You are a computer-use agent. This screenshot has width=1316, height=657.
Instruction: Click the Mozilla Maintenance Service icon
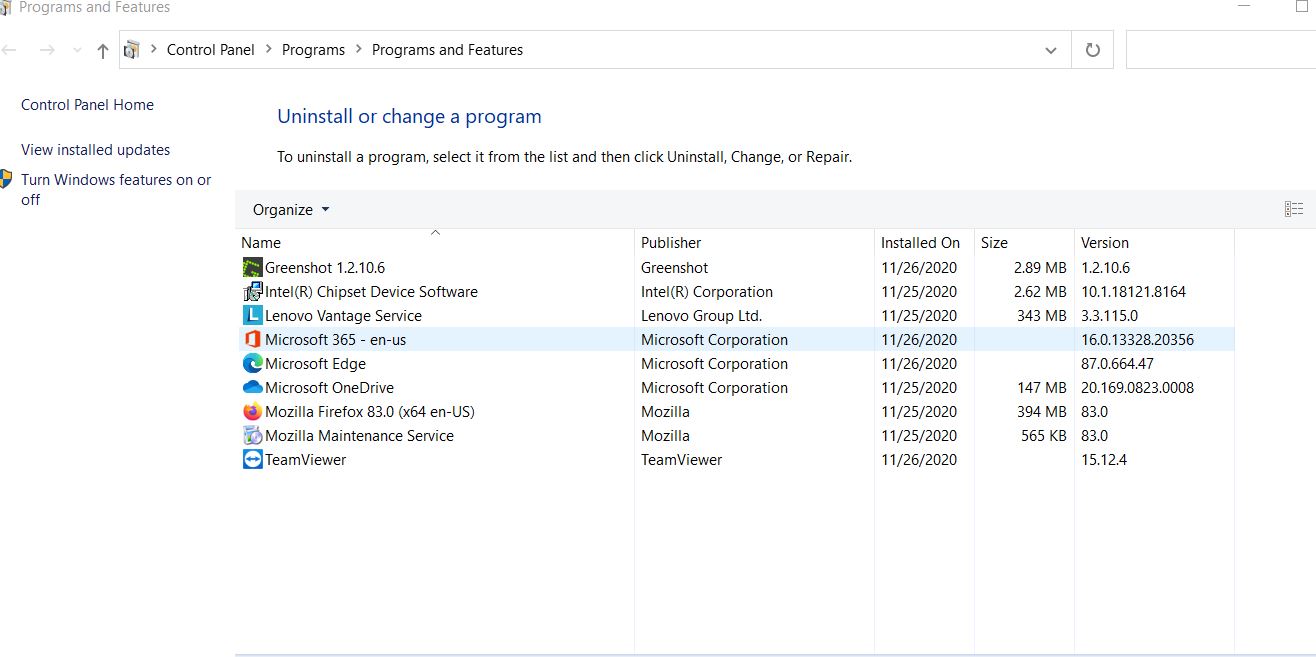coord(252,435)
